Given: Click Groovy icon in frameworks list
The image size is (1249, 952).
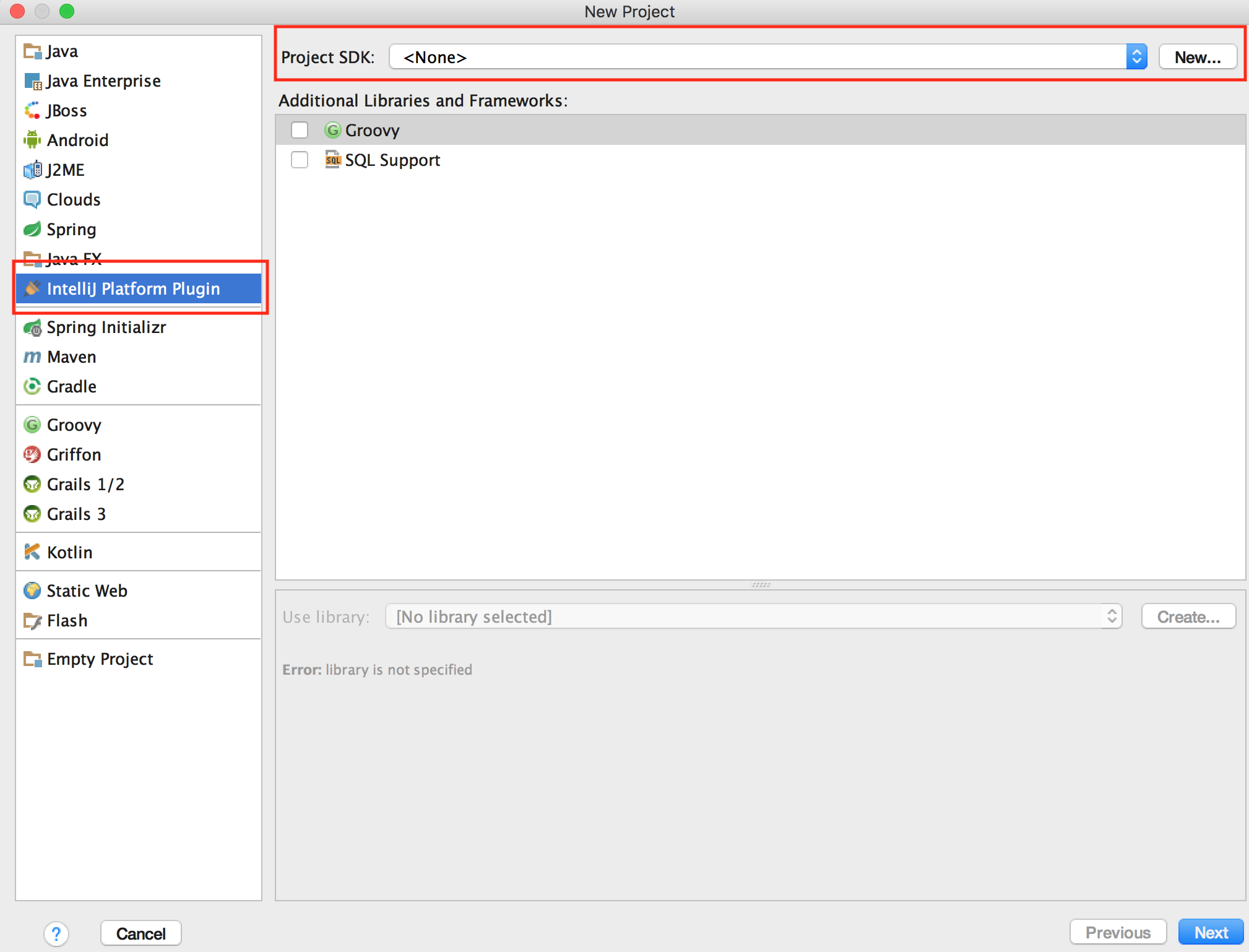Looking at the screenshot, I should [x=333, y=130].
